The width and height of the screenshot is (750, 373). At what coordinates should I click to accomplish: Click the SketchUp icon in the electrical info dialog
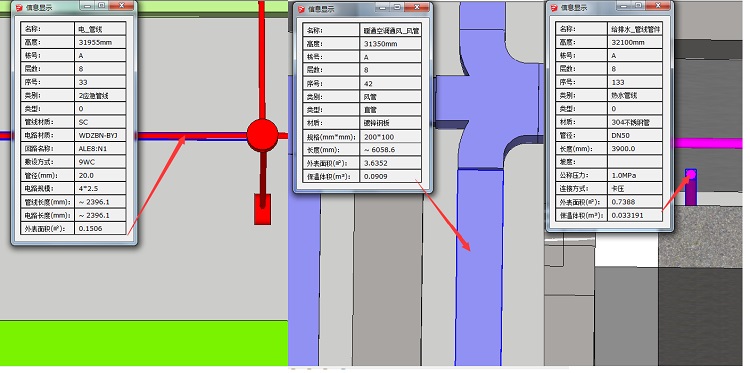point(19,8)
